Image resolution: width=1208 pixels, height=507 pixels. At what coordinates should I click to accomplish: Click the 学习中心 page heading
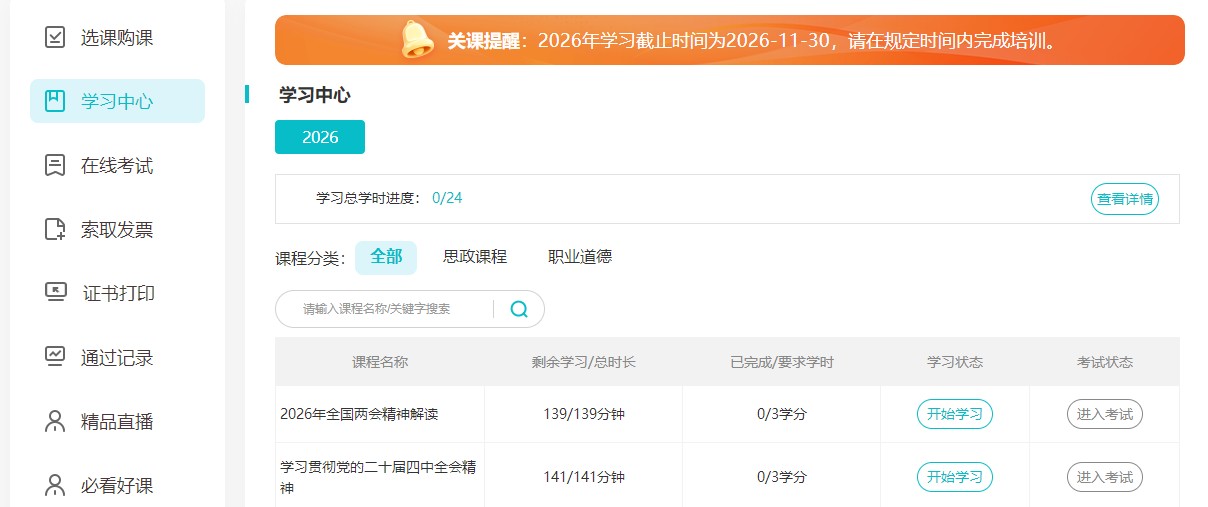[x=315, y=95]
